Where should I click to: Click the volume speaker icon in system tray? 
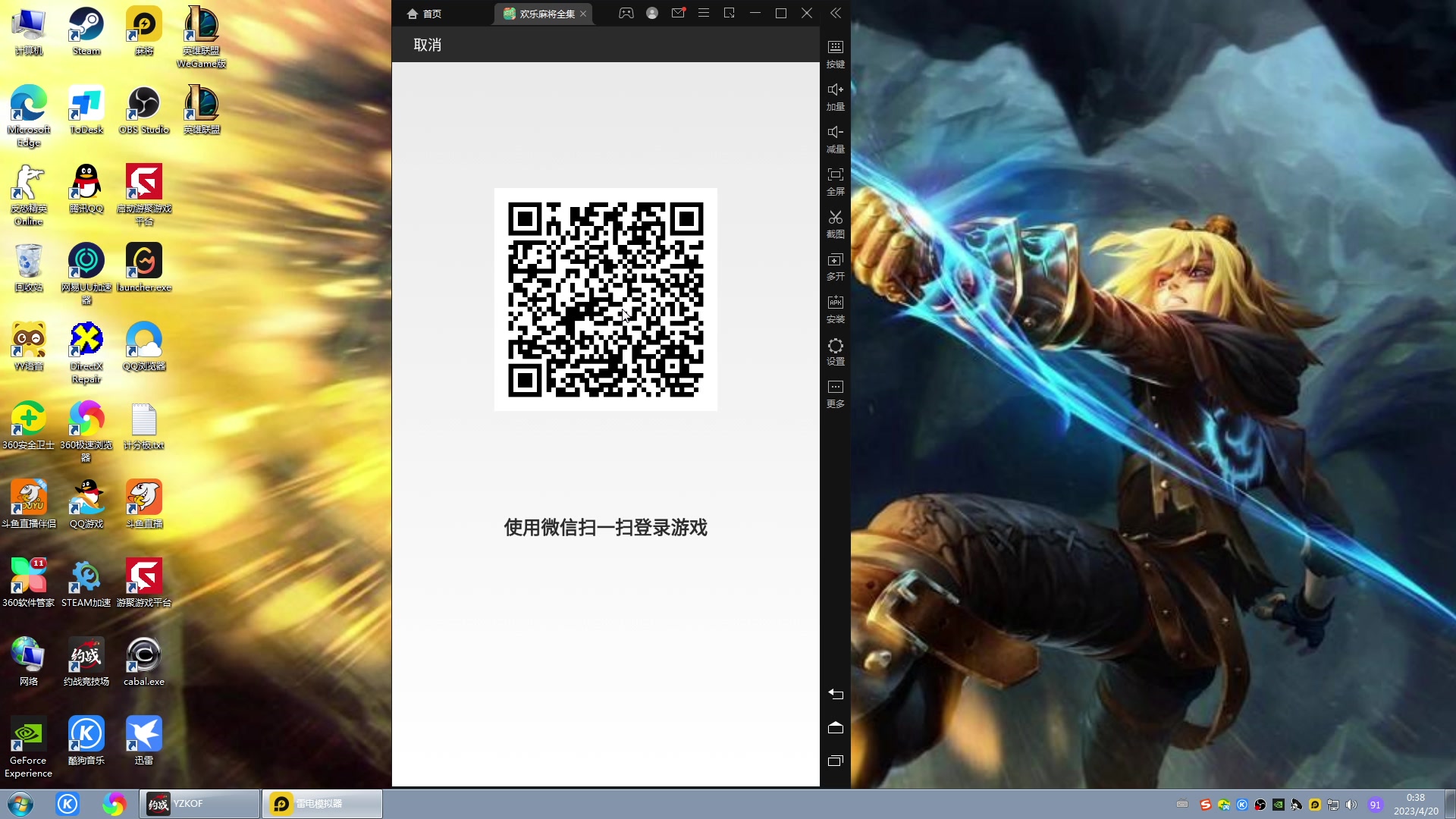coord(1351,805)
